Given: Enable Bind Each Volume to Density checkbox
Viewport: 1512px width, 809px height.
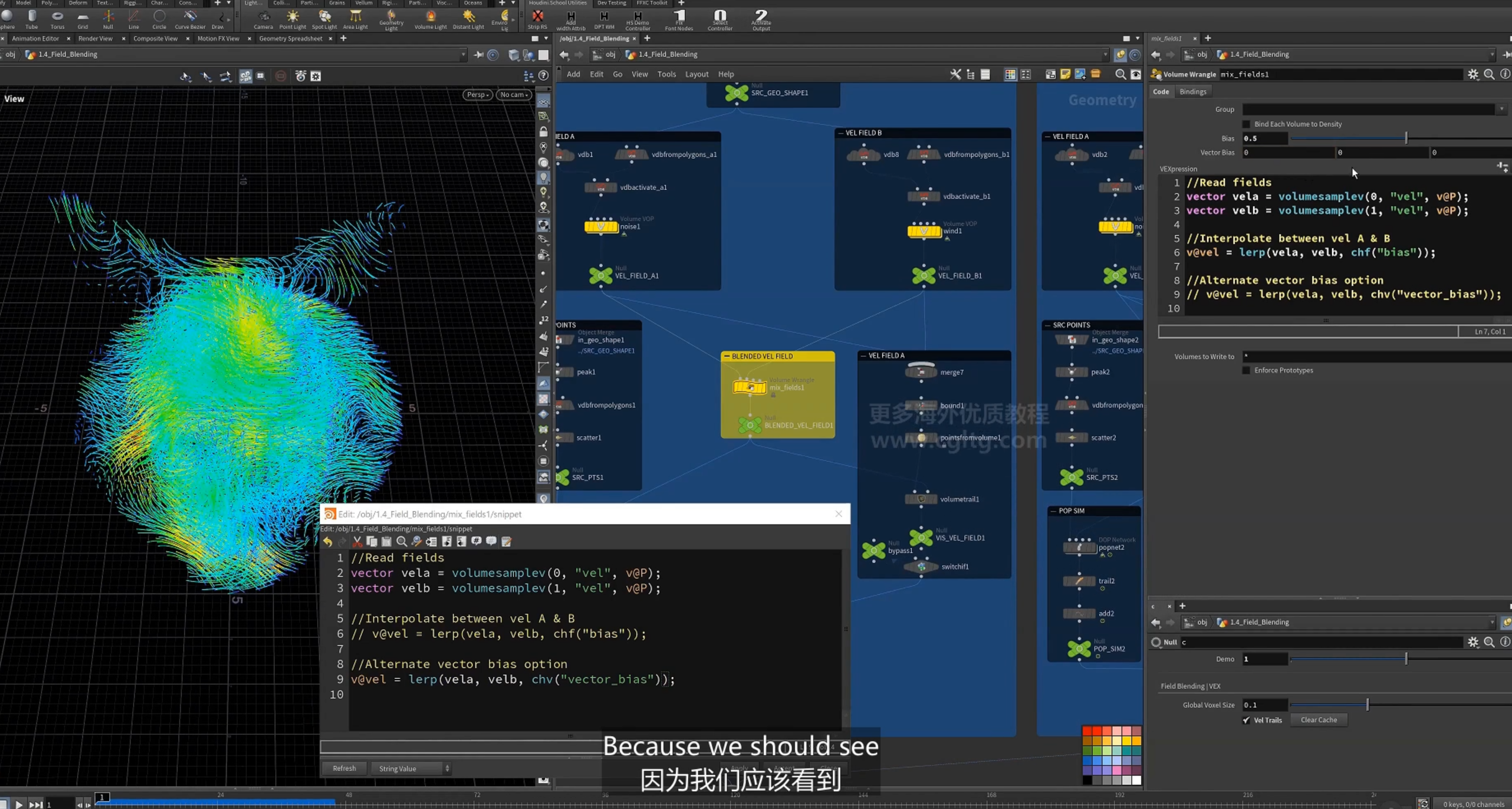Looking at the screenshot, I should pyautogui.click(x=1246, y=124).
